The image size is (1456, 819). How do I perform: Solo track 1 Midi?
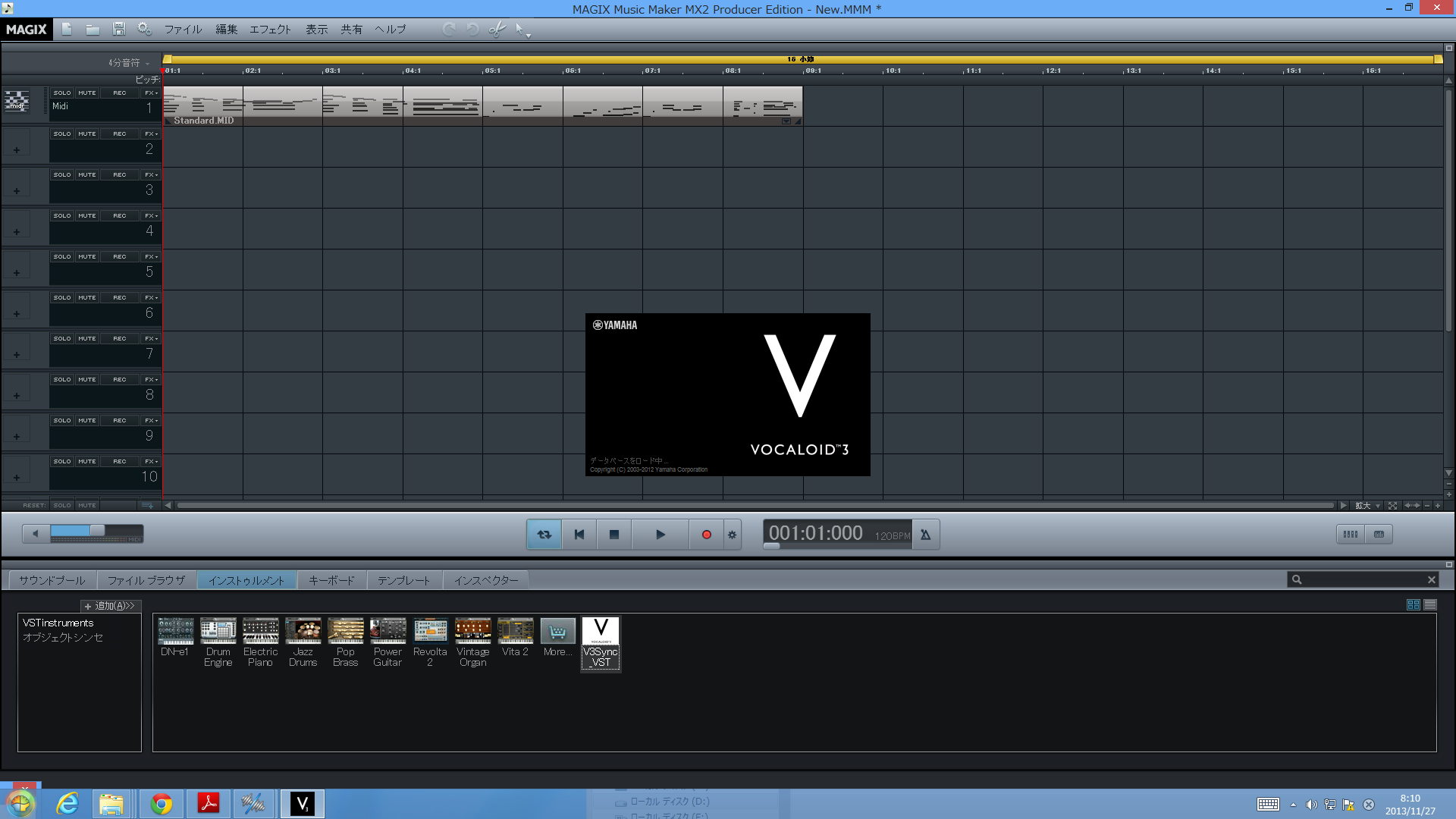62,93
